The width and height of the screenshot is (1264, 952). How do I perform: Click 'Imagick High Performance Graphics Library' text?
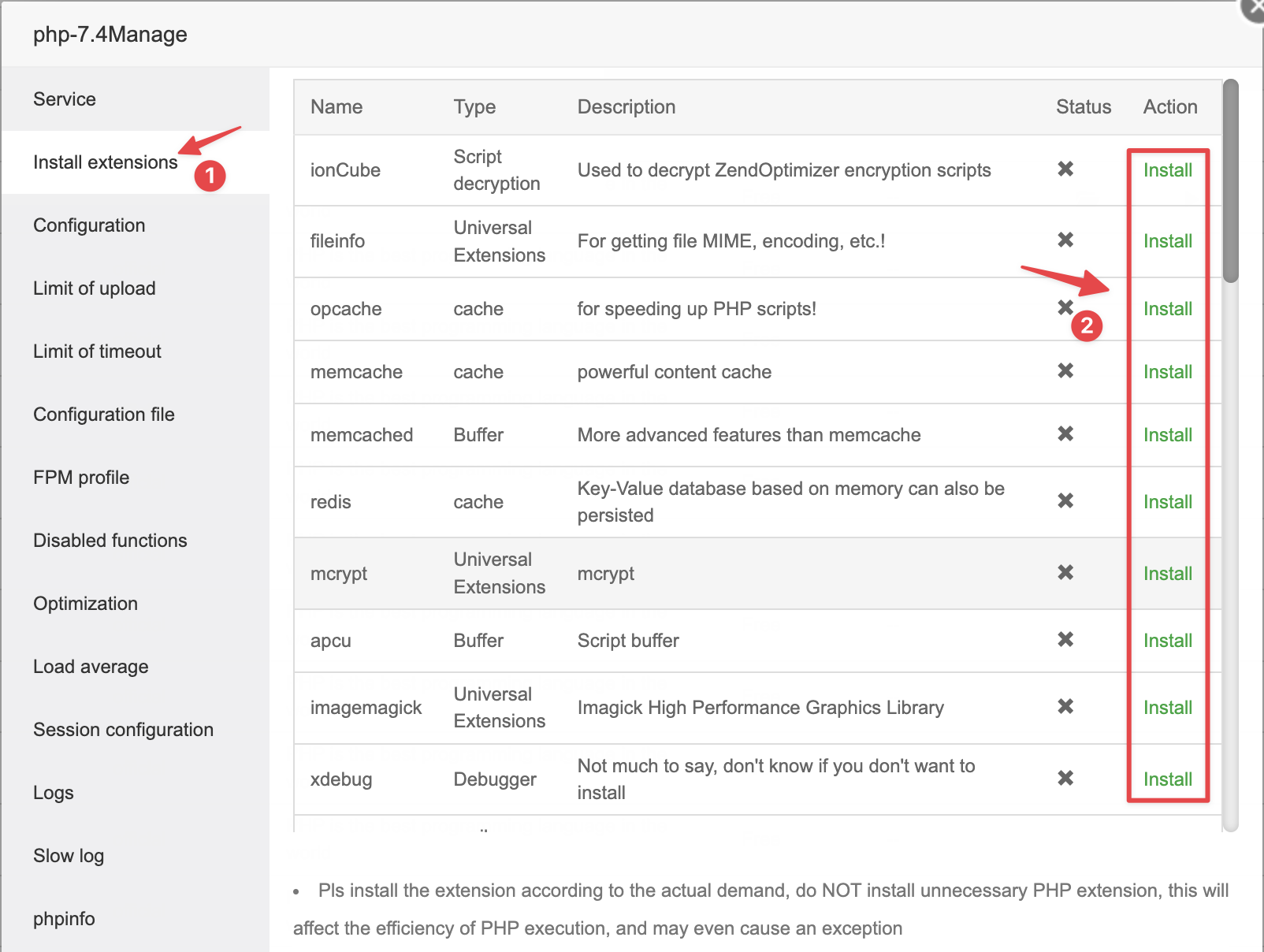pyautogui.click(x=760, y=708)
